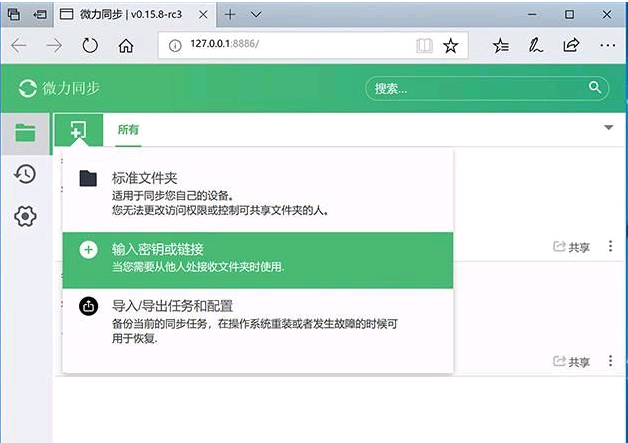Click the lower 共享 share button
The height and width of the screenshot is (443, 628).
click(x=572, y=362)
